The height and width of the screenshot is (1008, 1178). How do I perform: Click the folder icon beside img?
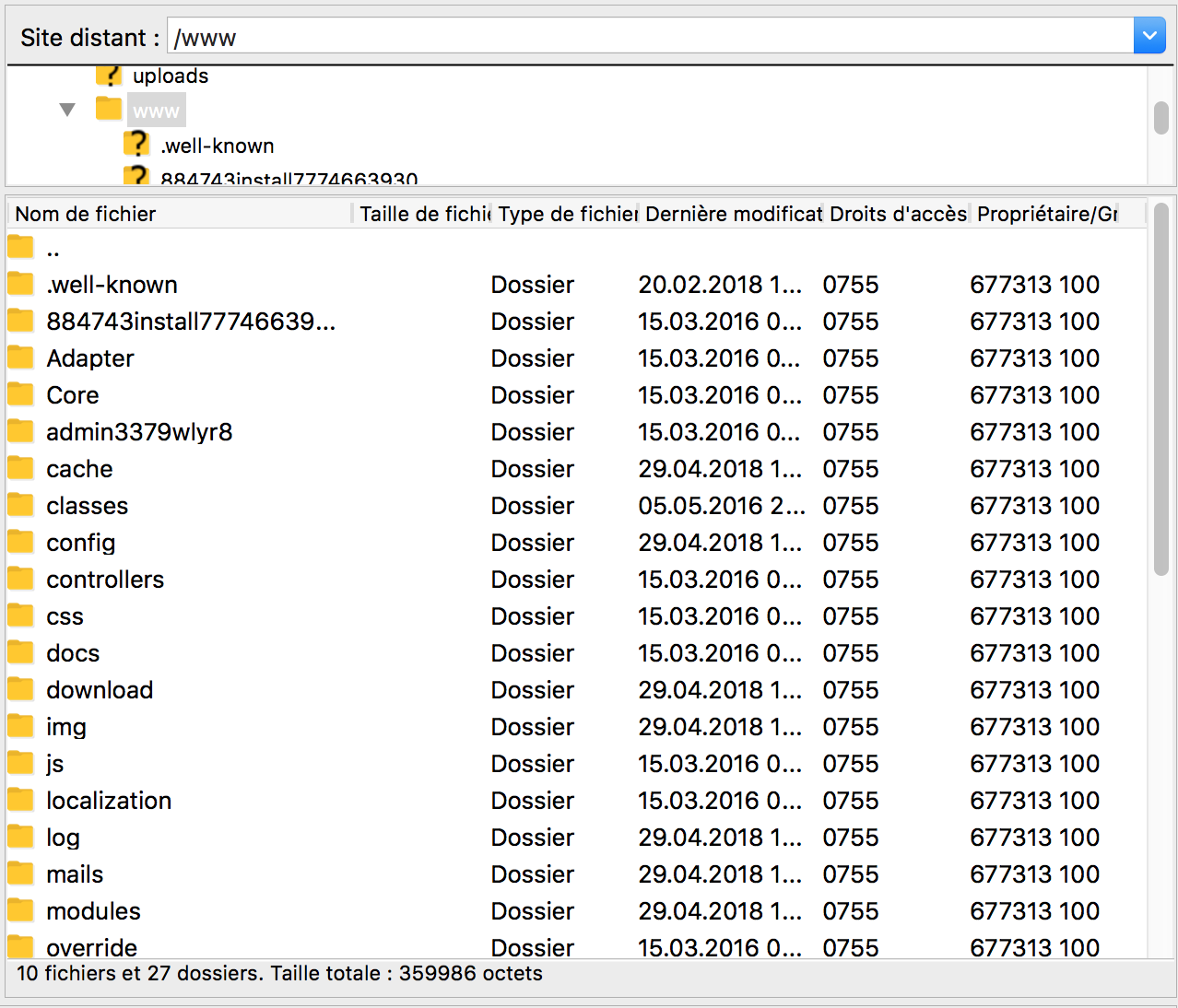click(x=20, y=726)
